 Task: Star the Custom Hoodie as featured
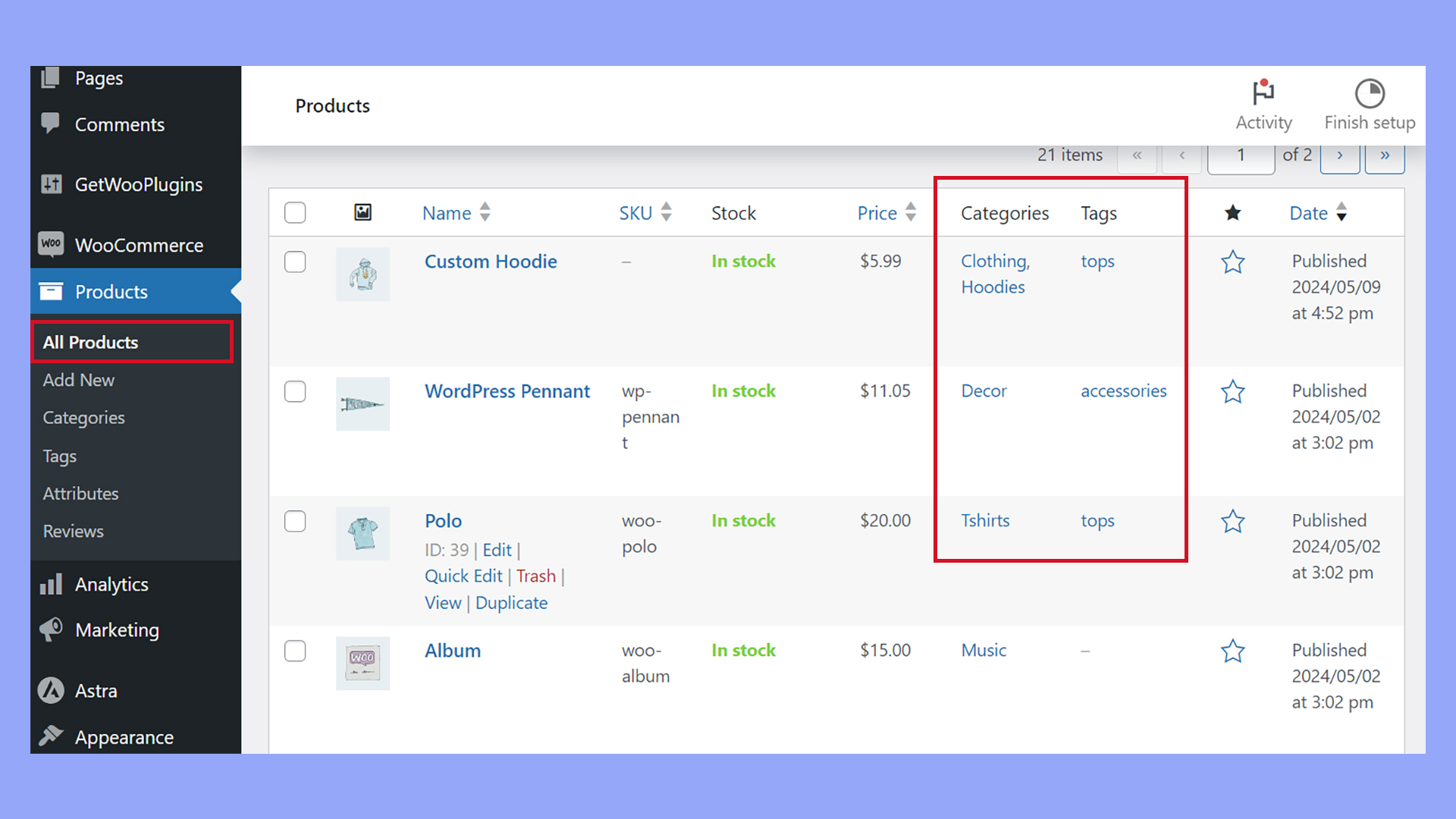pos(1232,262)
